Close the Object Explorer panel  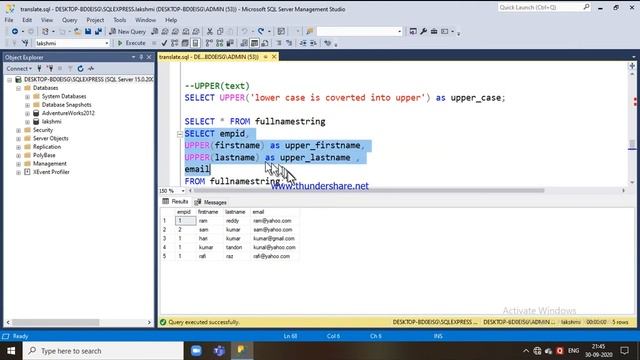pyautogui.click(x=149, y=57)
